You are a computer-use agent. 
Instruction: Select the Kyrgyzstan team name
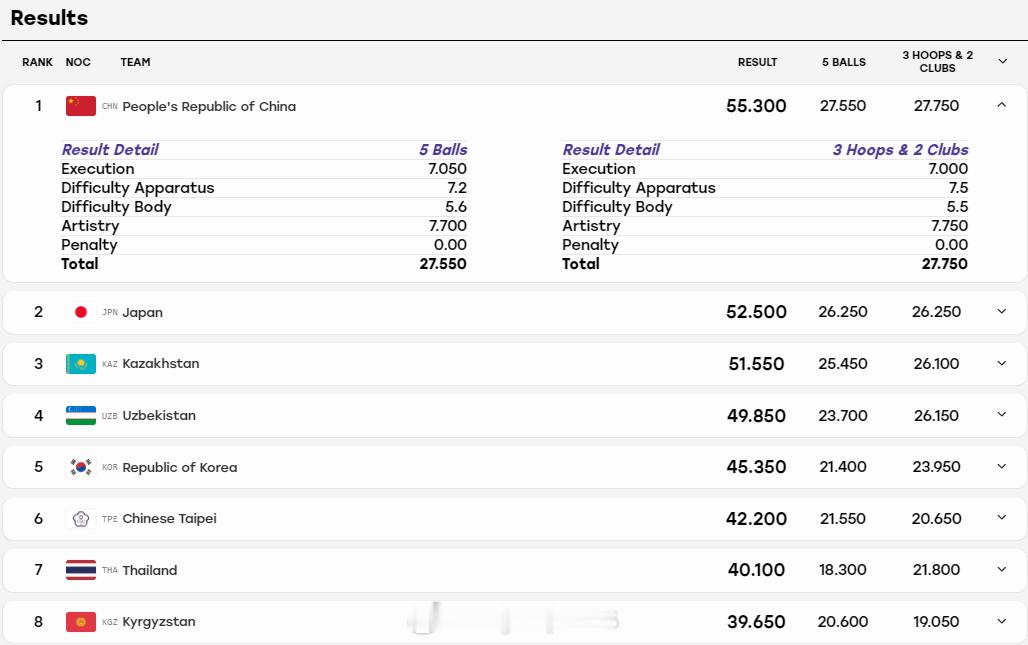pos(159,621)
